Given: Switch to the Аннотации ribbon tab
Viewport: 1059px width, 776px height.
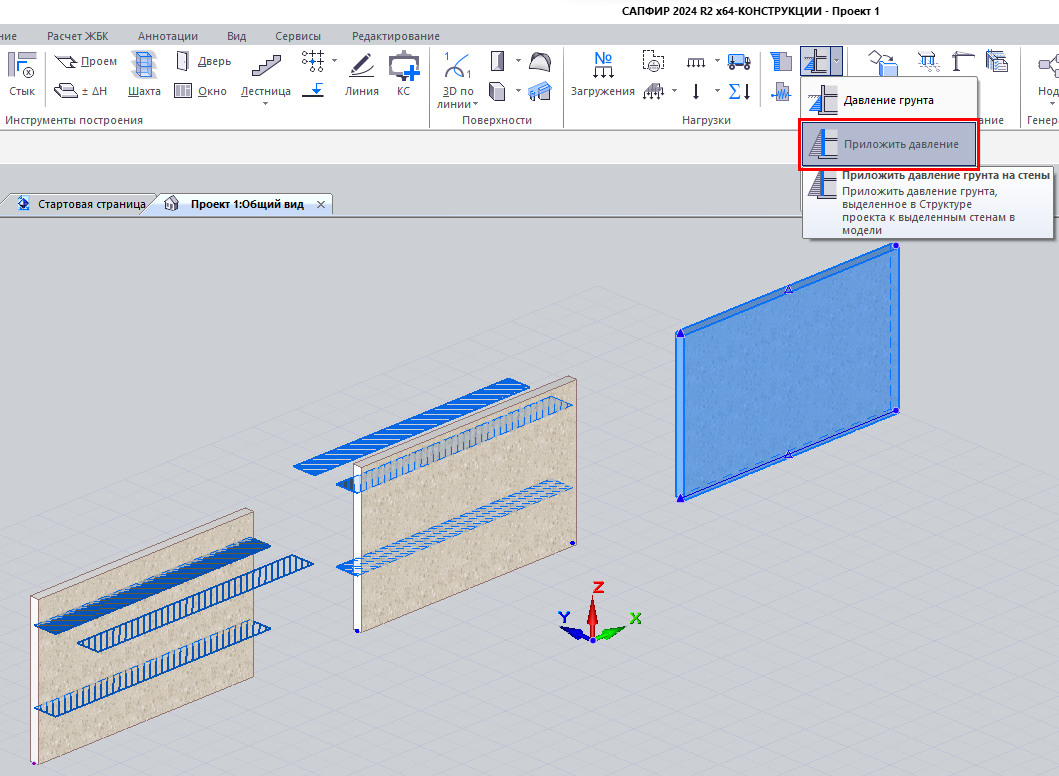Looking at the screenshot, I should click(x=167, y=36).
